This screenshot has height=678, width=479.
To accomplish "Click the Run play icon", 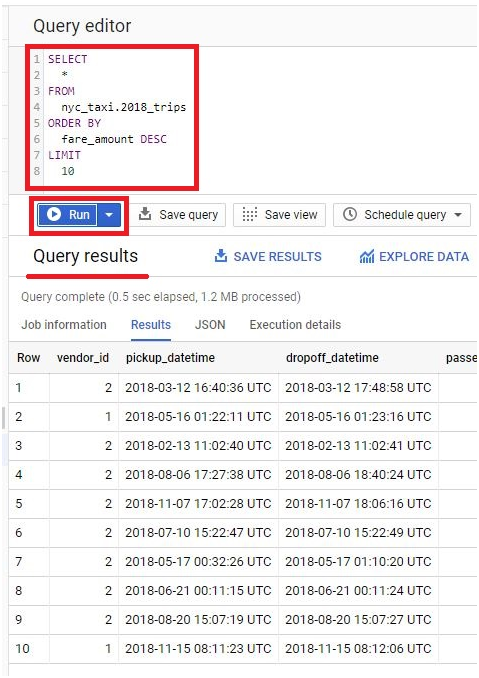I will pos(54,214).
